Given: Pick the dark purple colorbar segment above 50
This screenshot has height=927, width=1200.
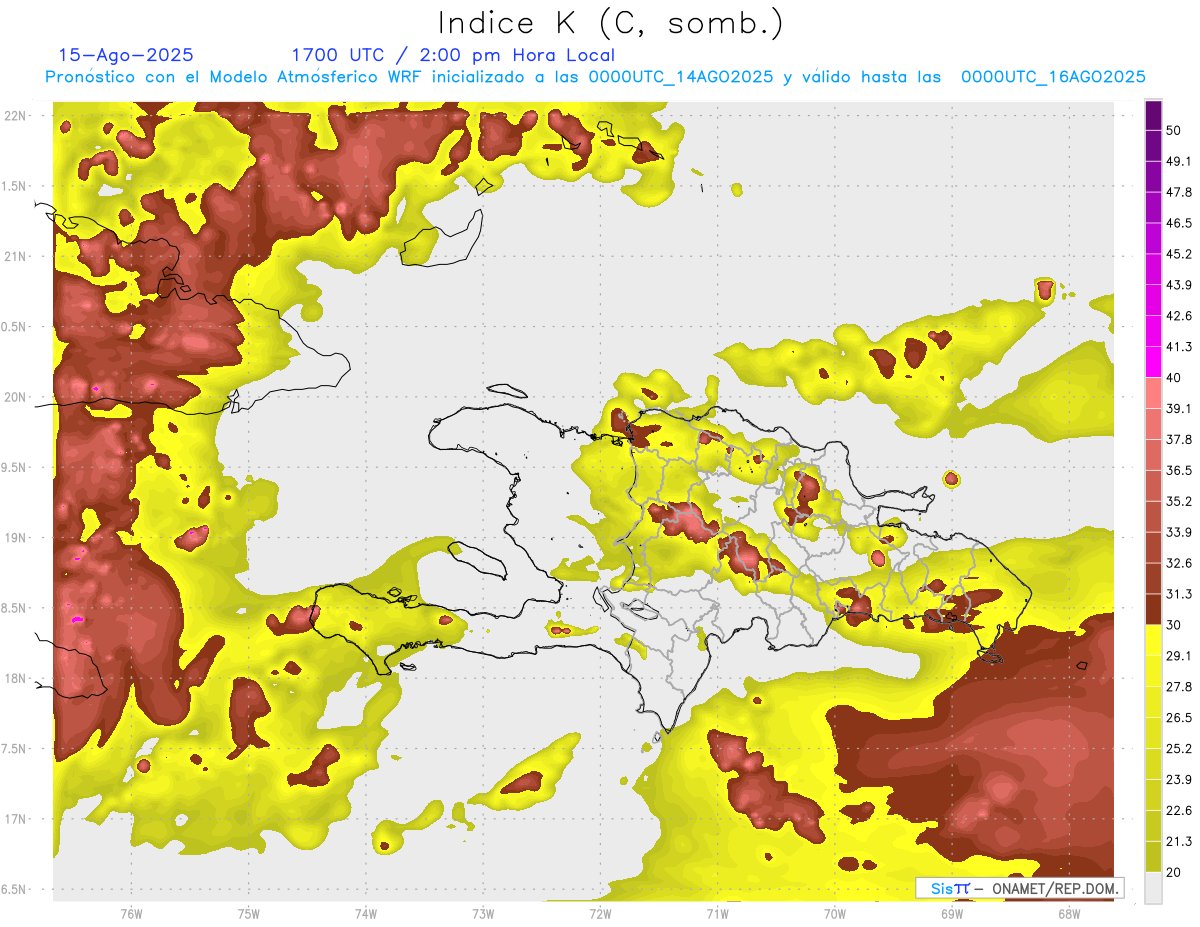Looking at the screenshot, I should coord(1153,115).
